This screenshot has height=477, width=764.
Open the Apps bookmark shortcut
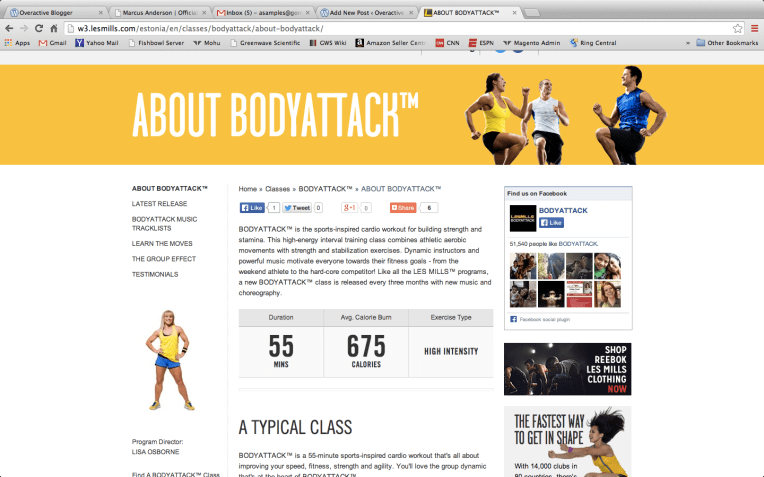click(17, 43)
